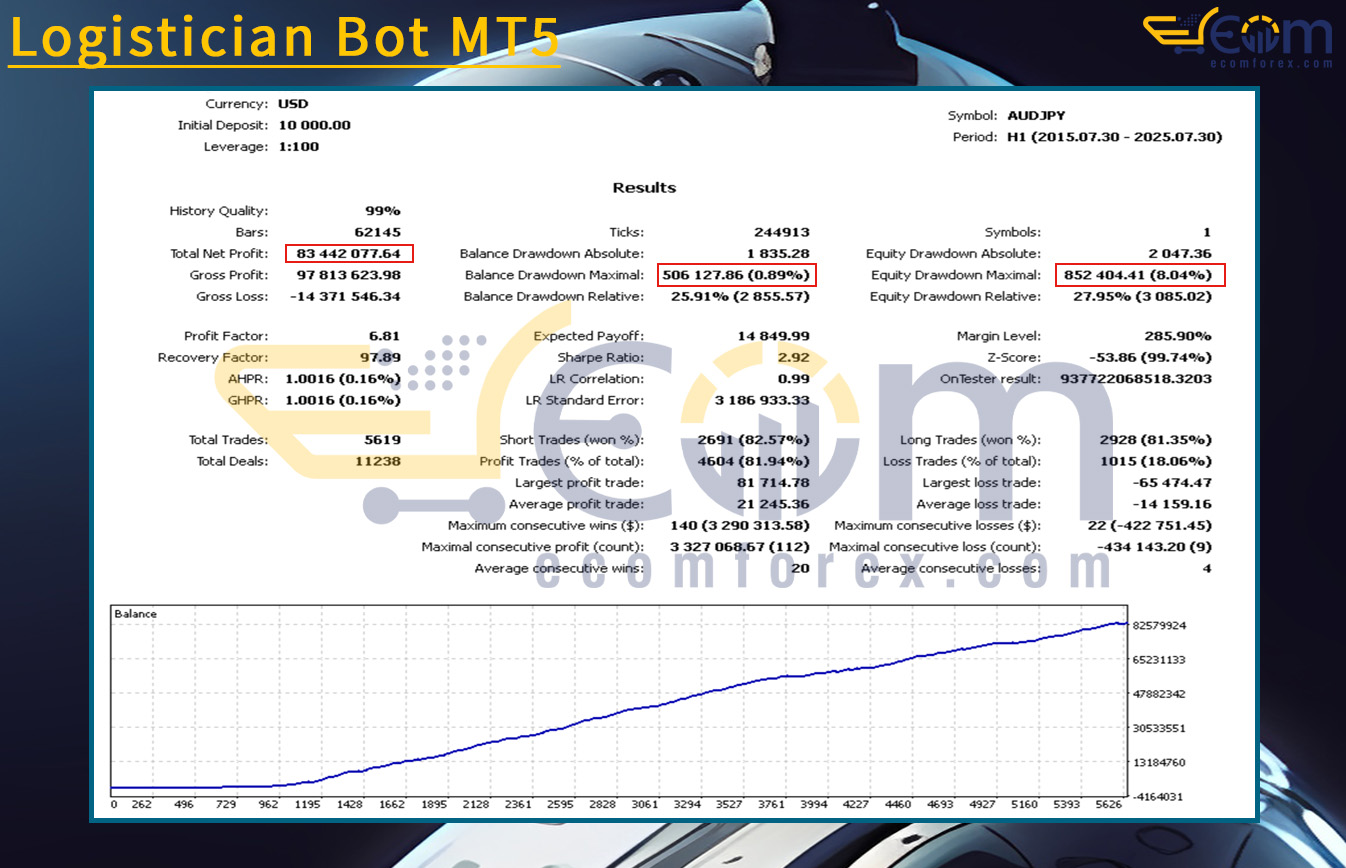
Task: Click the Balance label on the chart
Action: [x=135, y=614]
